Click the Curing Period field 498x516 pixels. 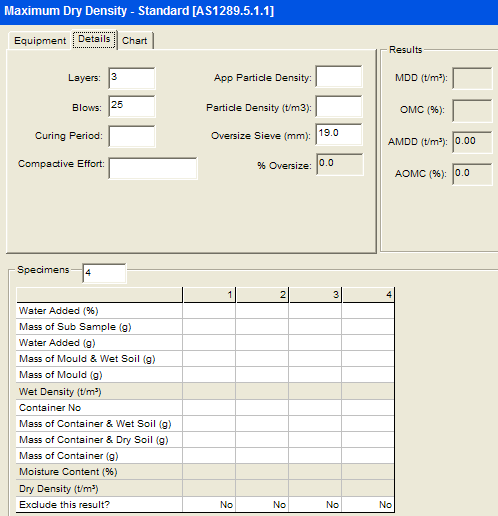click(132, 136)
